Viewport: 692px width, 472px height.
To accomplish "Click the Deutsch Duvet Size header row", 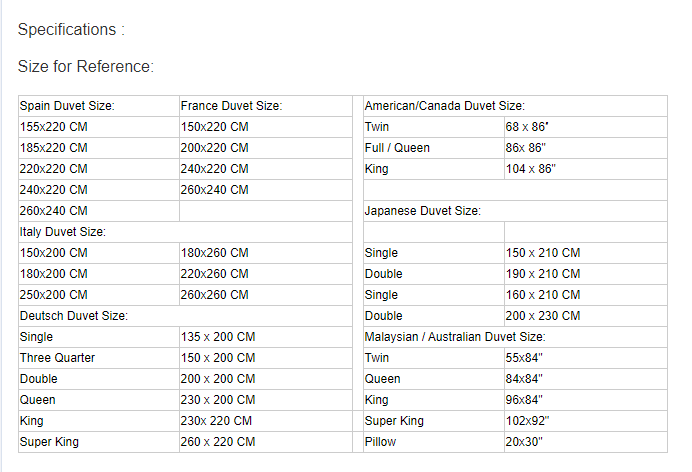I will pos(73,316).
